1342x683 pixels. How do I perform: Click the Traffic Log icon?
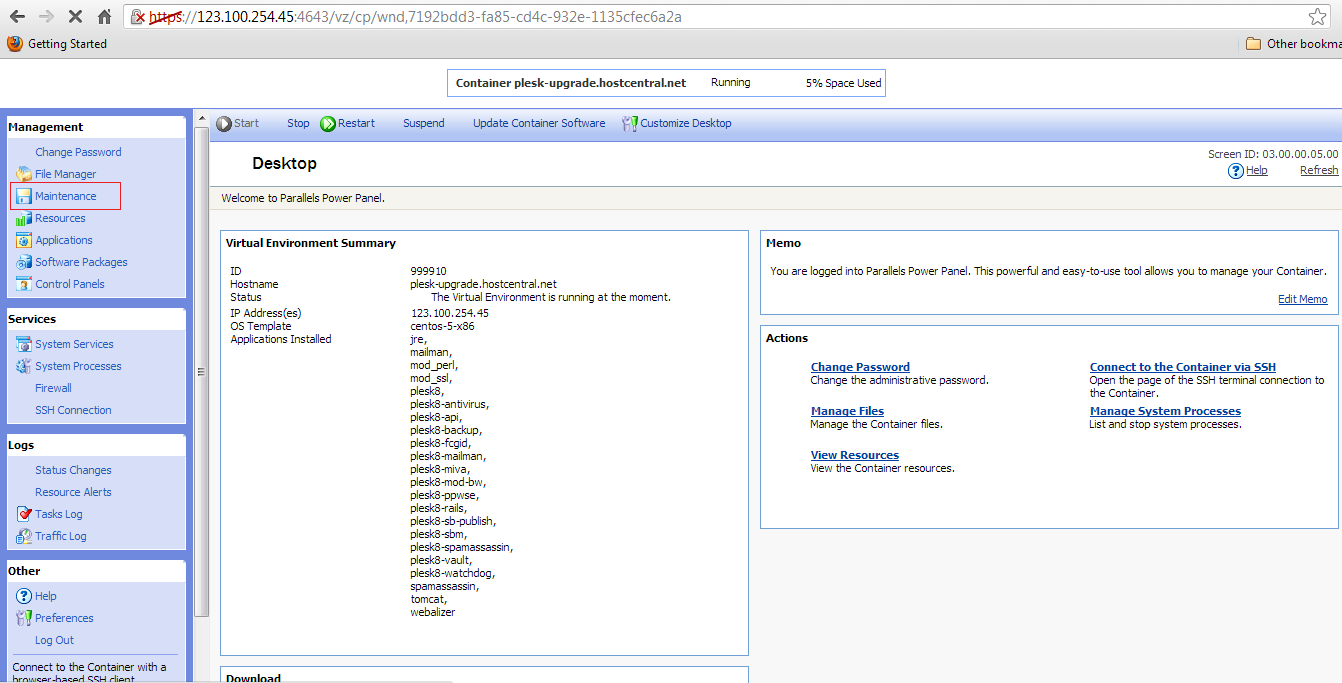24,536
